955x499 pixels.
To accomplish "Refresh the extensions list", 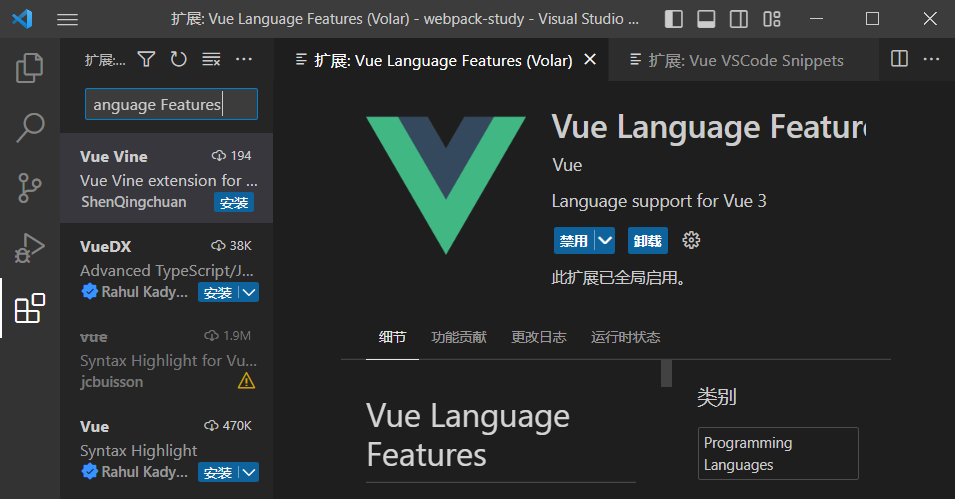I will (178, 59).
